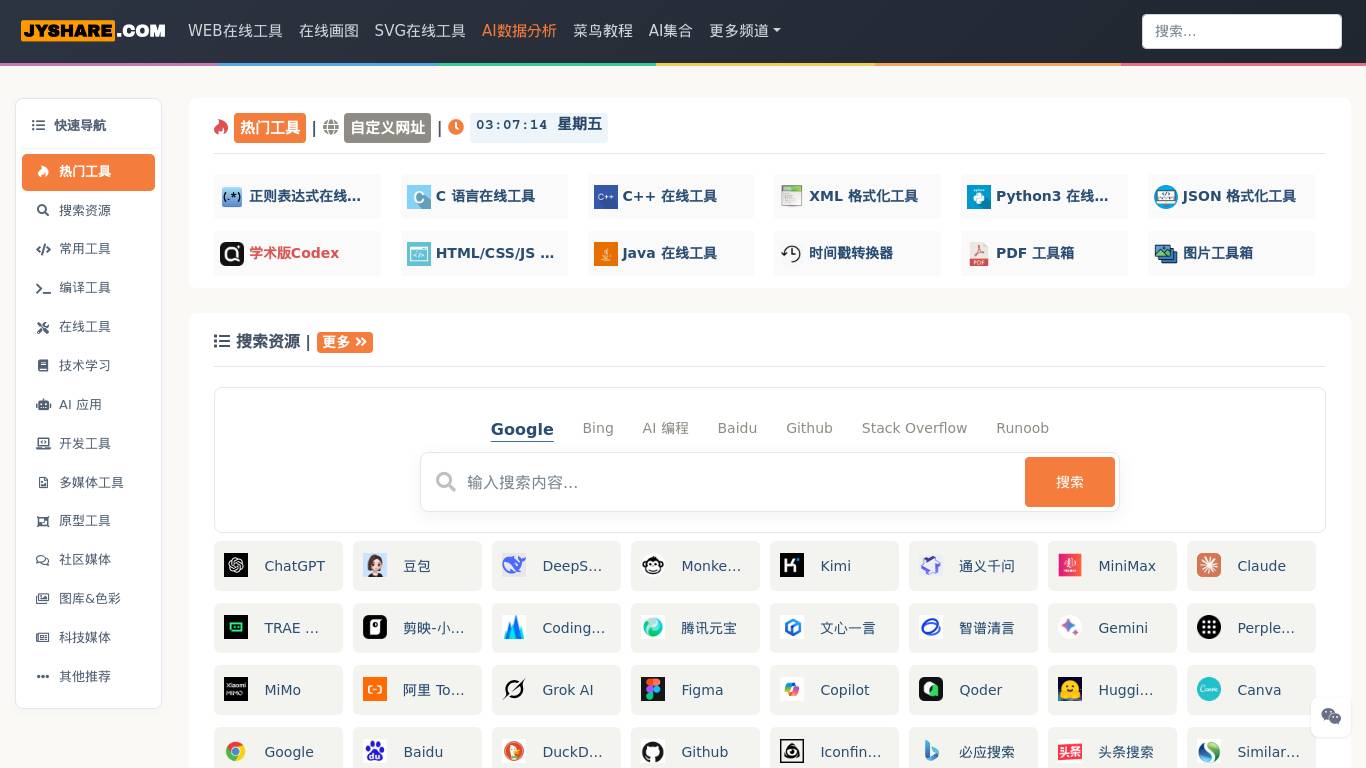Viewport: 1366px width, 768px height.
Task: Open the Qoder icon shortcut
Action: coord(931,690)
